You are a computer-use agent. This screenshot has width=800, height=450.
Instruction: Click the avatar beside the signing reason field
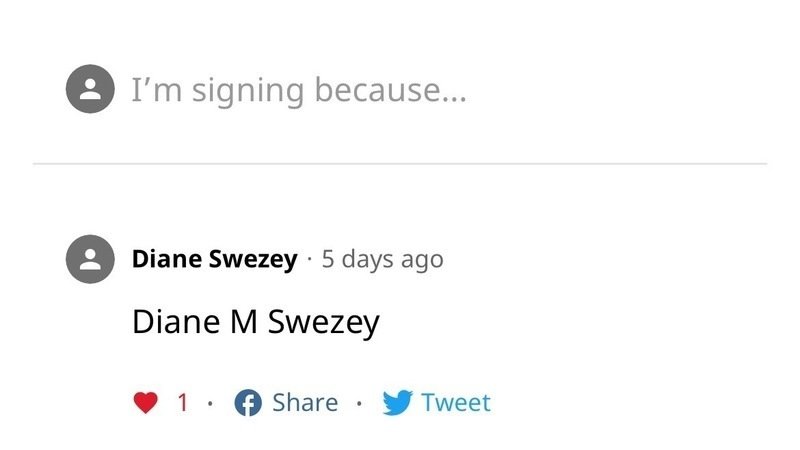click(90, 90)
